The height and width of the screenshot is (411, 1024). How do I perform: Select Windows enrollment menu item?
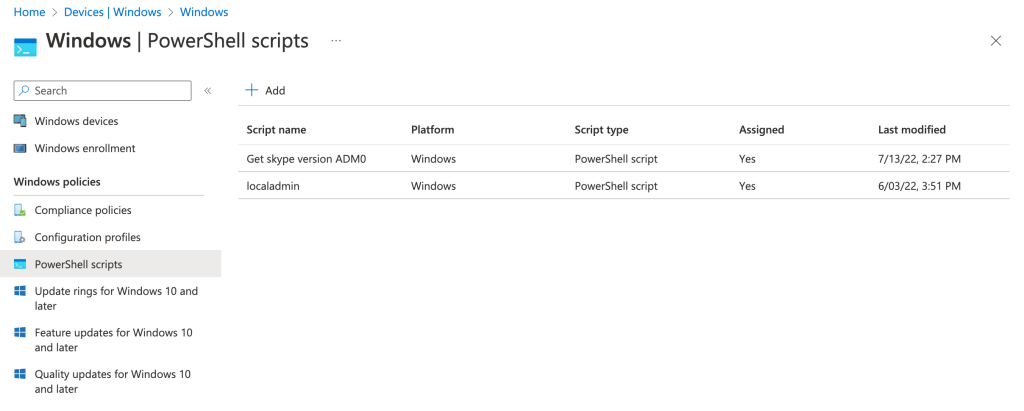coord(85,148)
